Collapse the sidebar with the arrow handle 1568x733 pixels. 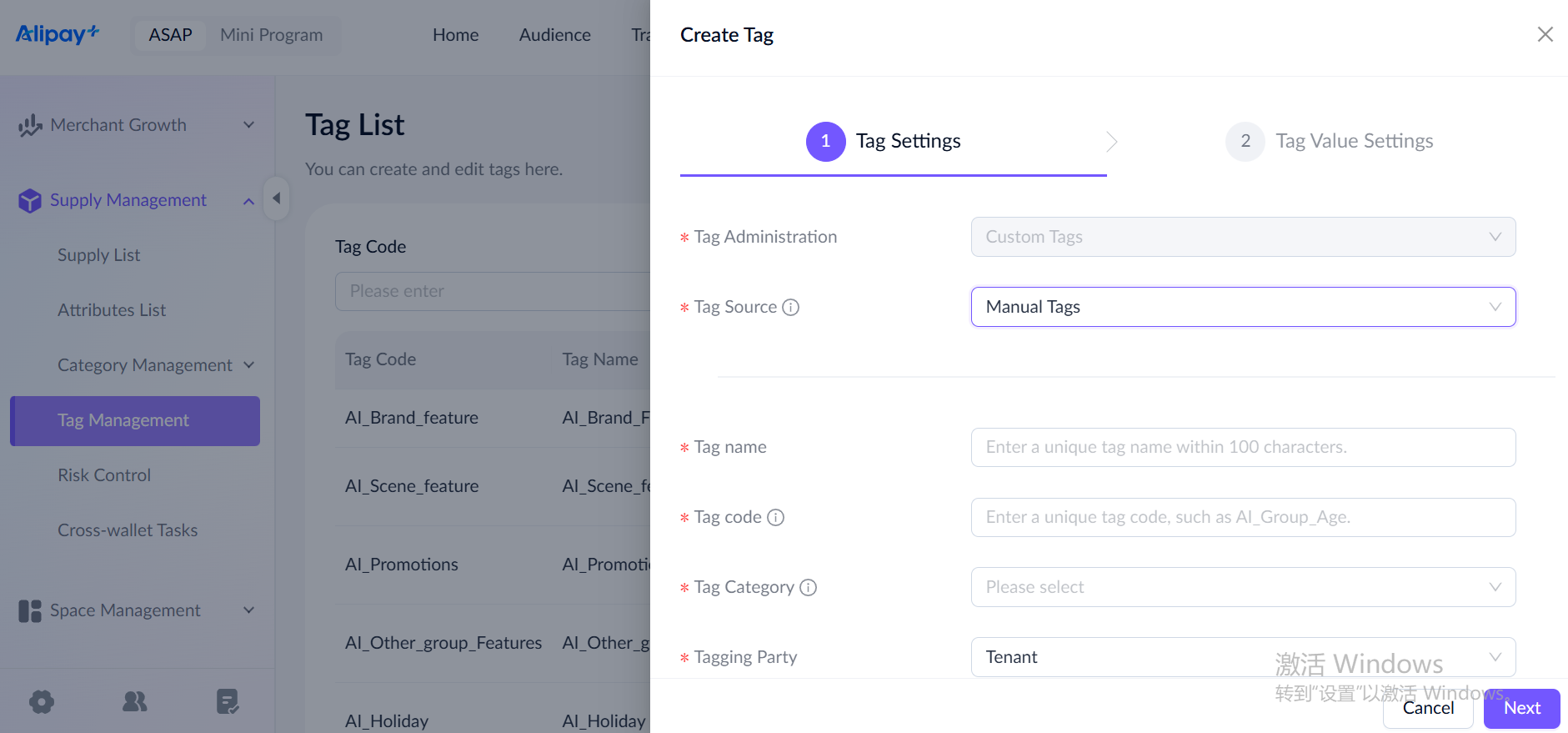pyautogui.click(x=276, y=198)
